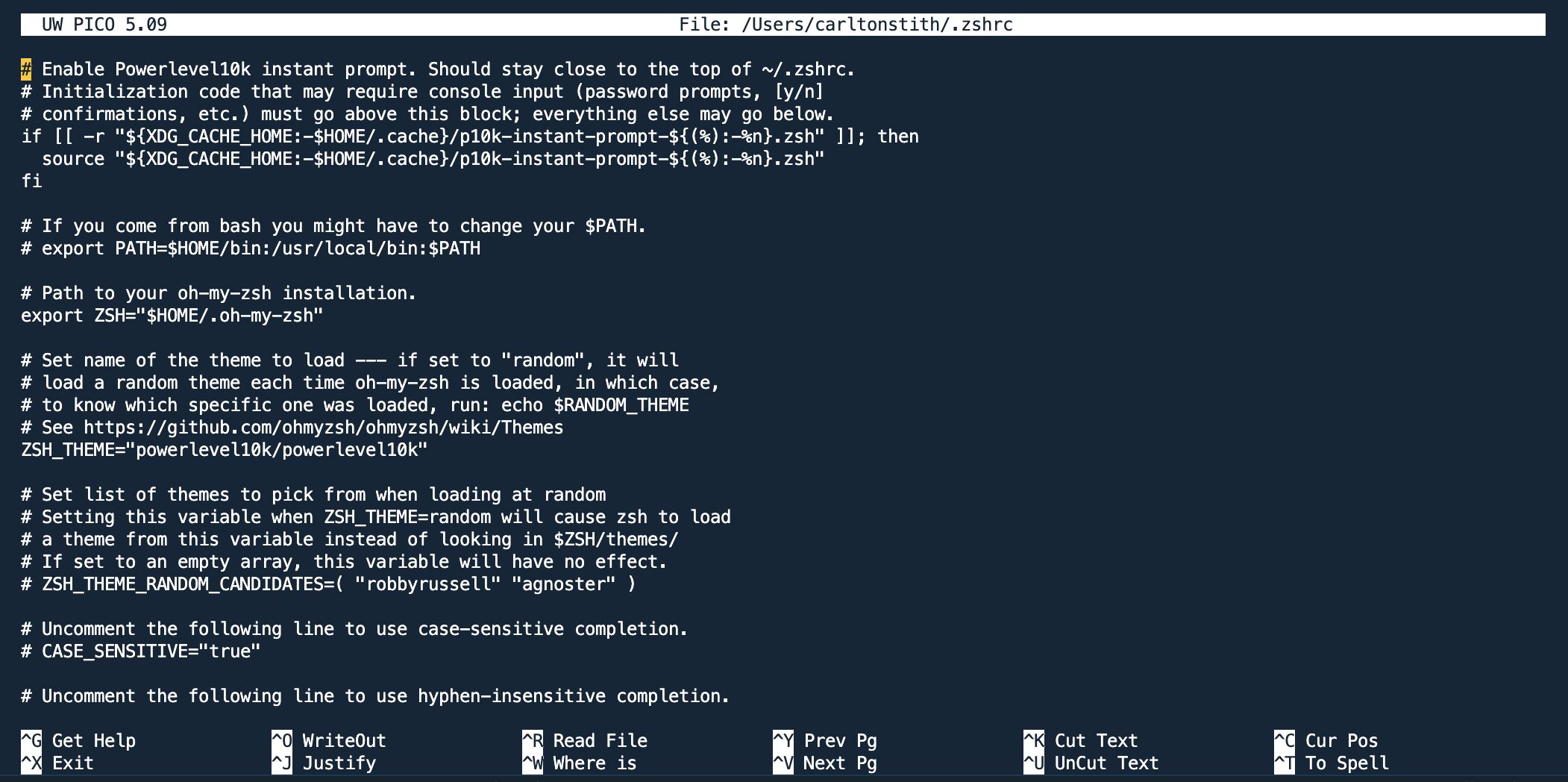1568x782 pixels.
Task: Click the ^G Get Help shortcut
Action: [x=78, y=740]
